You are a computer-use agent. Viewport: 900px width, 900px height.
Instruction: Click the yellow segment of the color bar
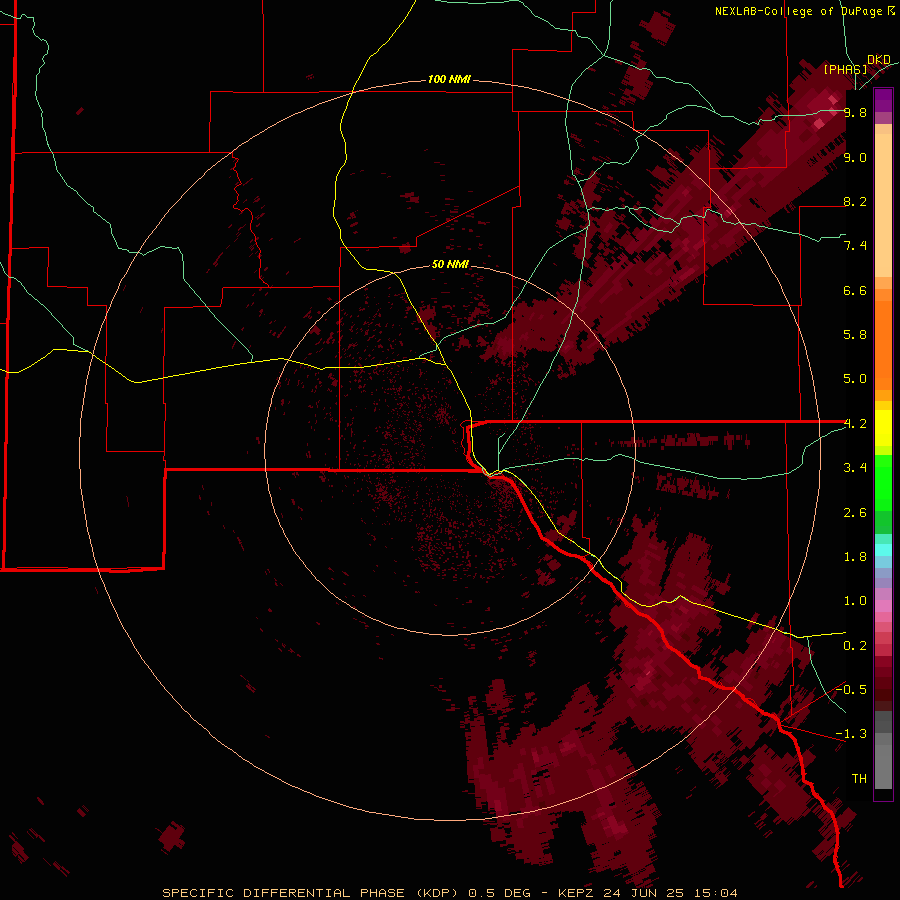tap(883, 428)
